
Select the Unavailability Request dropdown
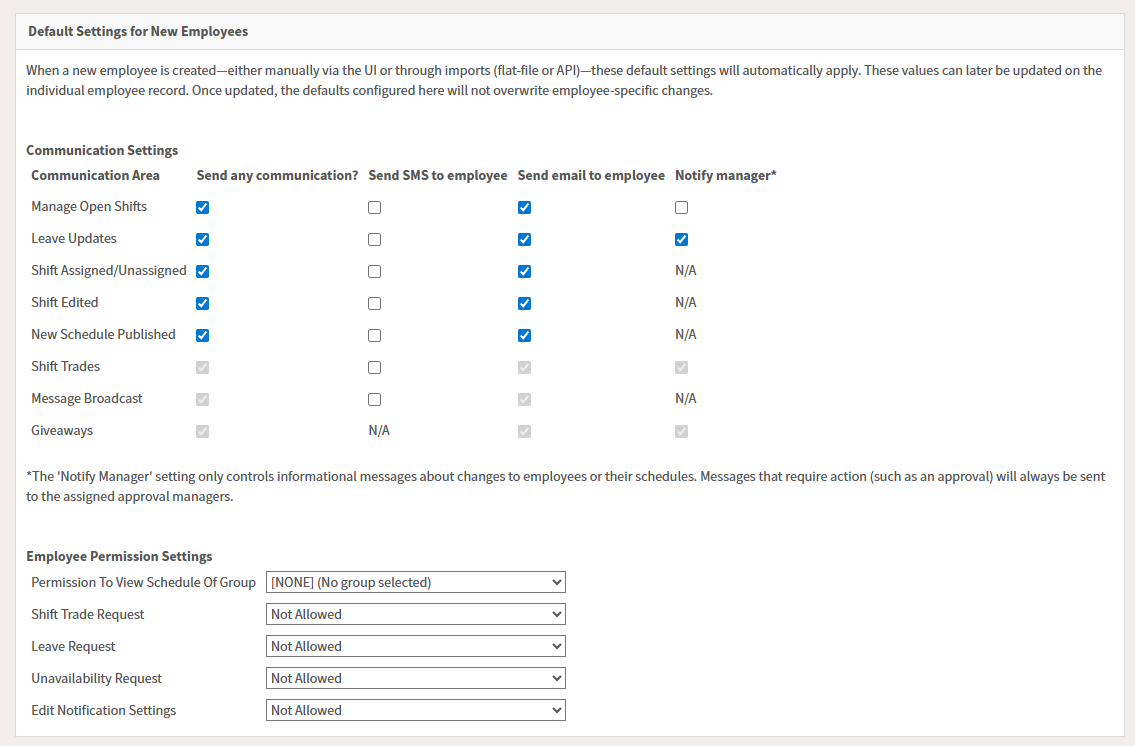click(415, 678)
